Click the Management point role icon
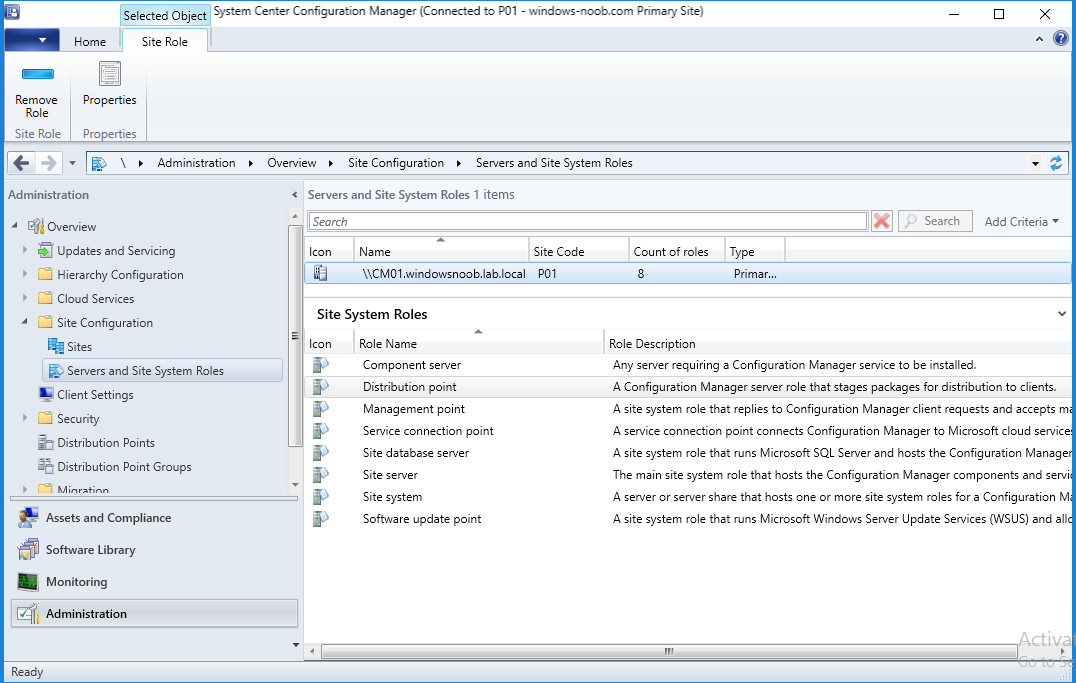1076x683 pixels. click(320, 409)
